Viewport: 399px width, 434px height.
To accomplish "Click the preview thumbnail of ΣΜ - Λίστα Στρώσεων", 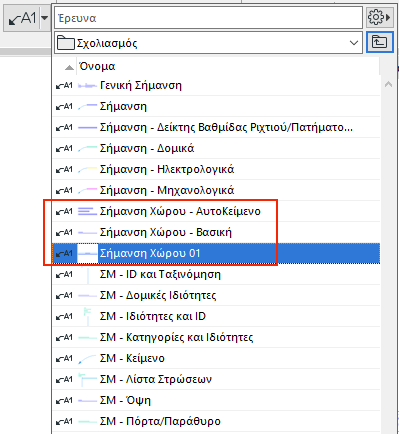I will (88, 379).
